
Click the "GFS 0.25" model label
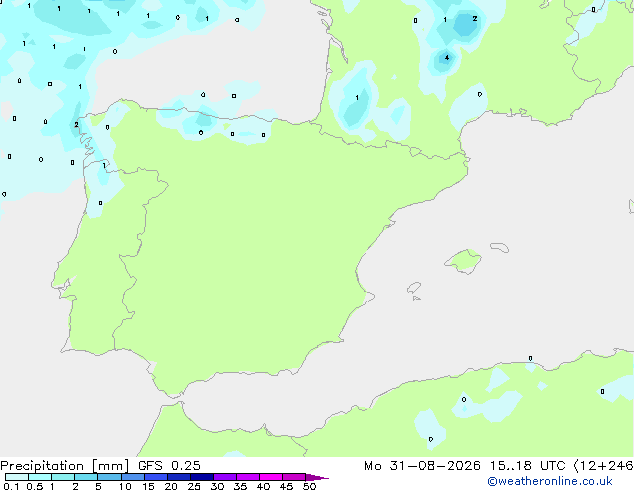[169, 466]
